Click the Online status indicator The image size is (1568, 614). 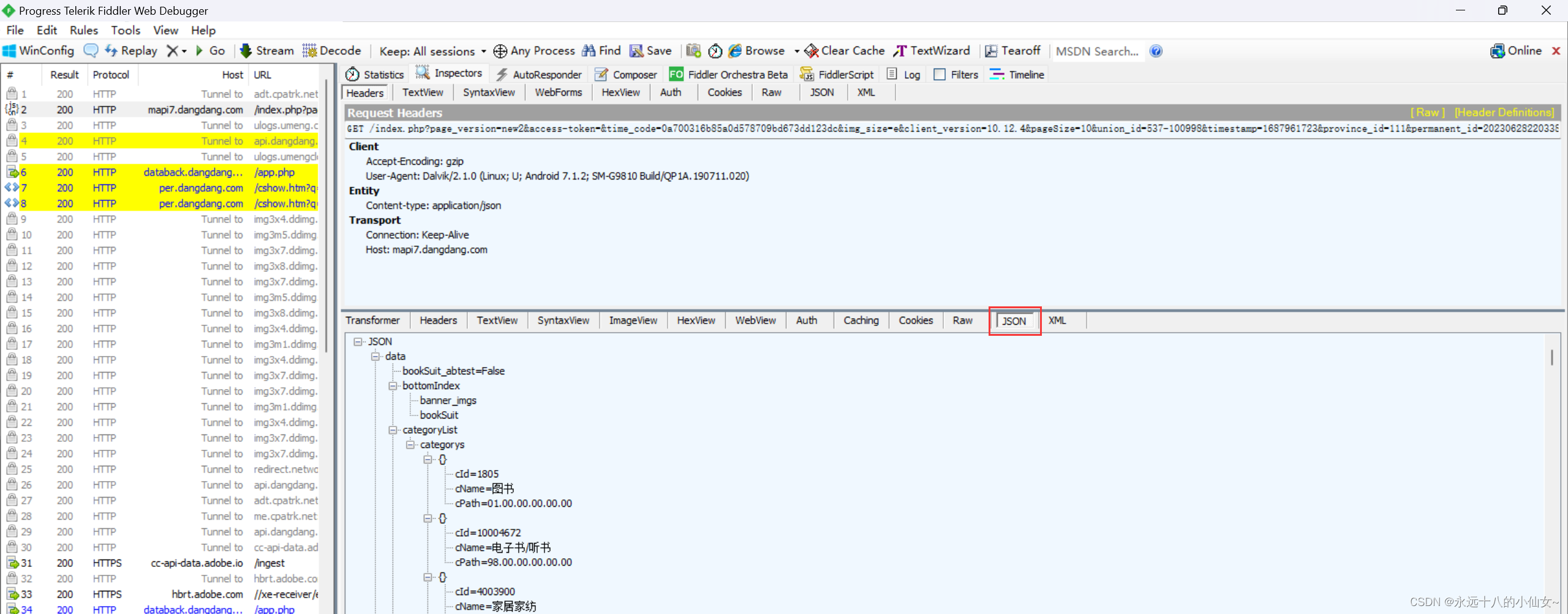pos(1516,51)
